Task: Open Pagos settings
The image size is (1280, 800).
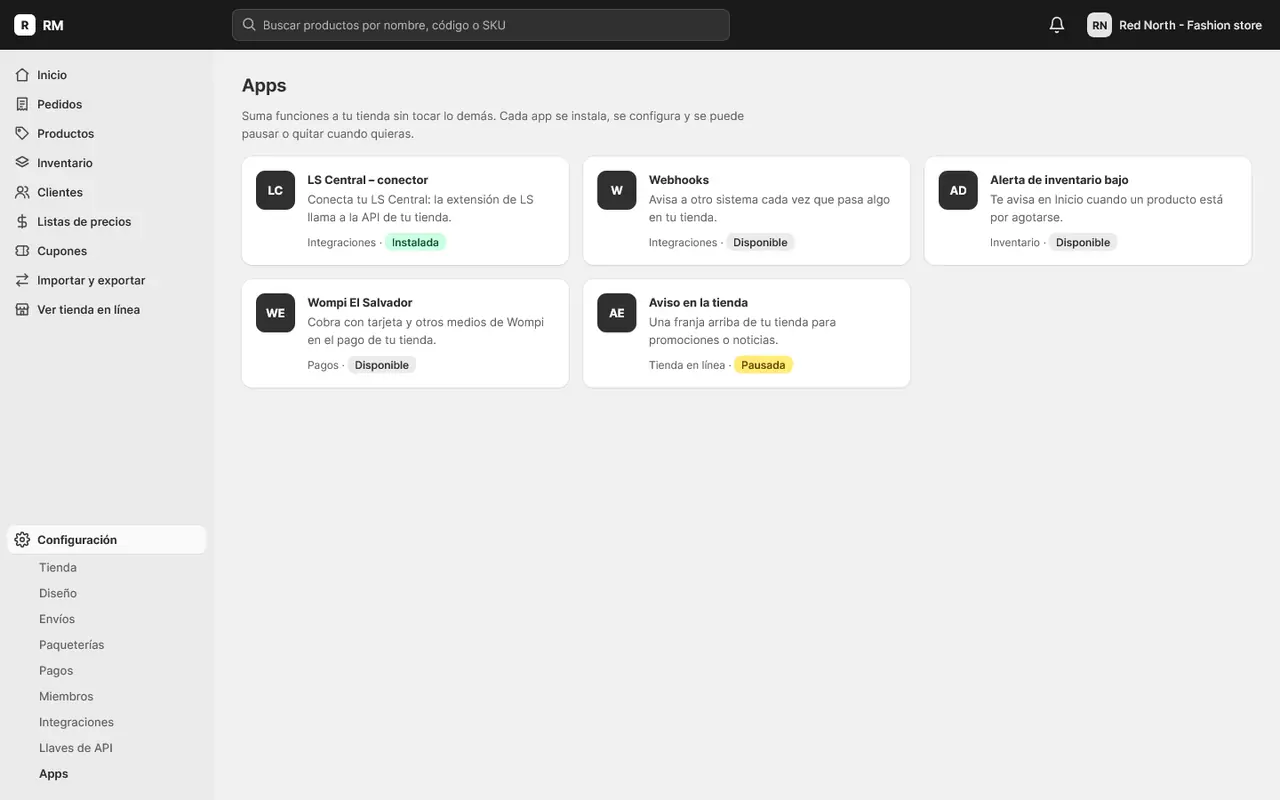Action: [x=56, y=671]
